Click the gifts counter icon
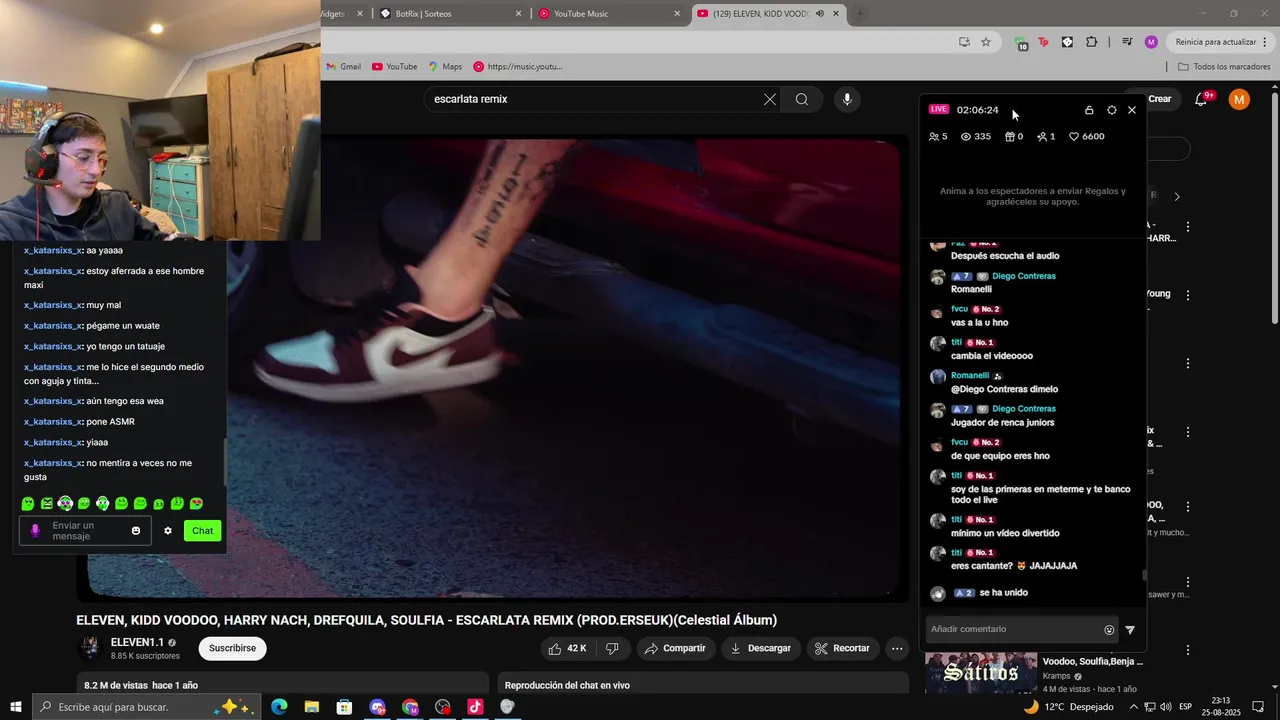 [x=1014, y=136]
